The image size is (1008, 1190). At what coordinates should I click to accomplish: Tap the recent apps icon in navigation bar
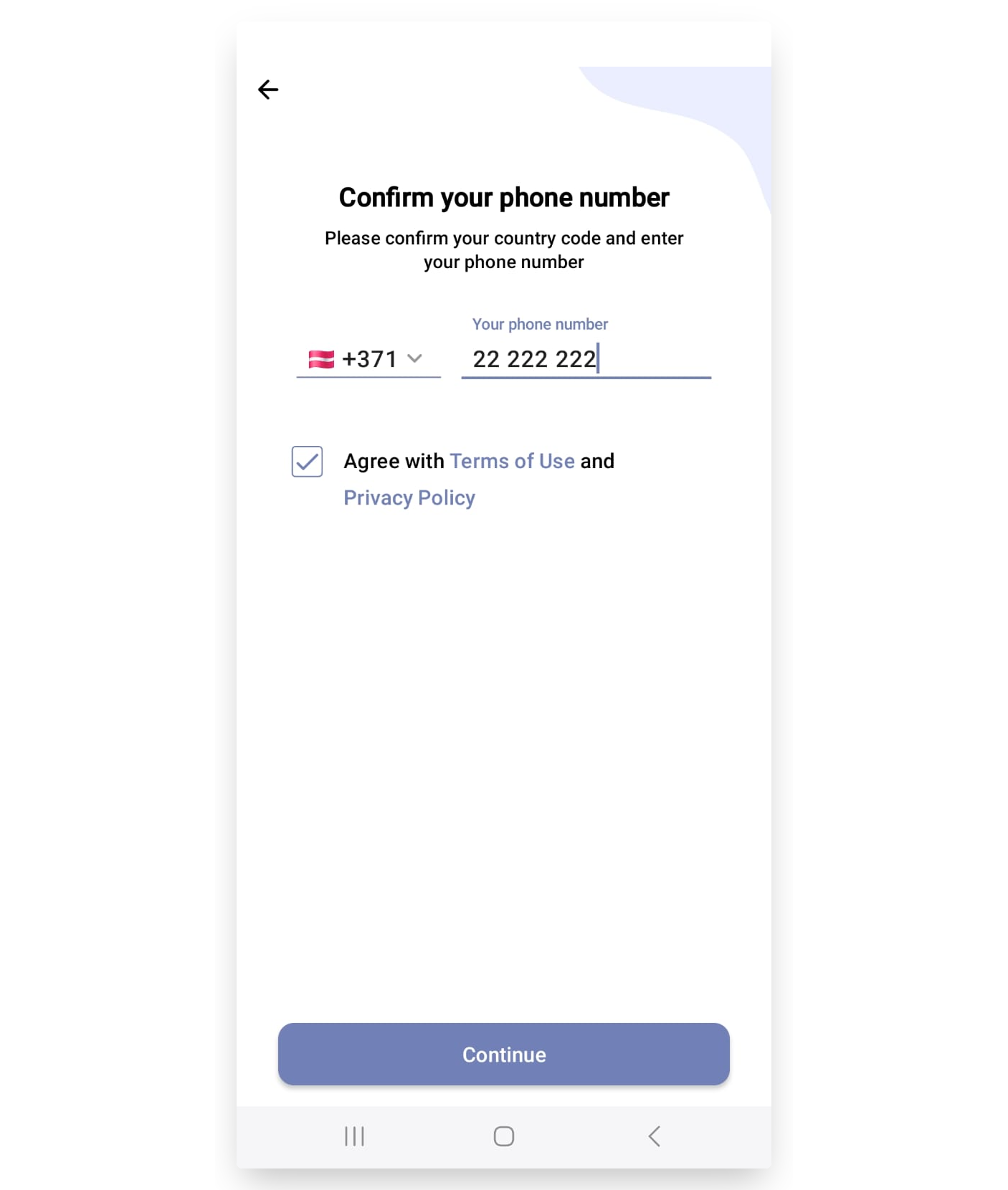[354, 1136]
